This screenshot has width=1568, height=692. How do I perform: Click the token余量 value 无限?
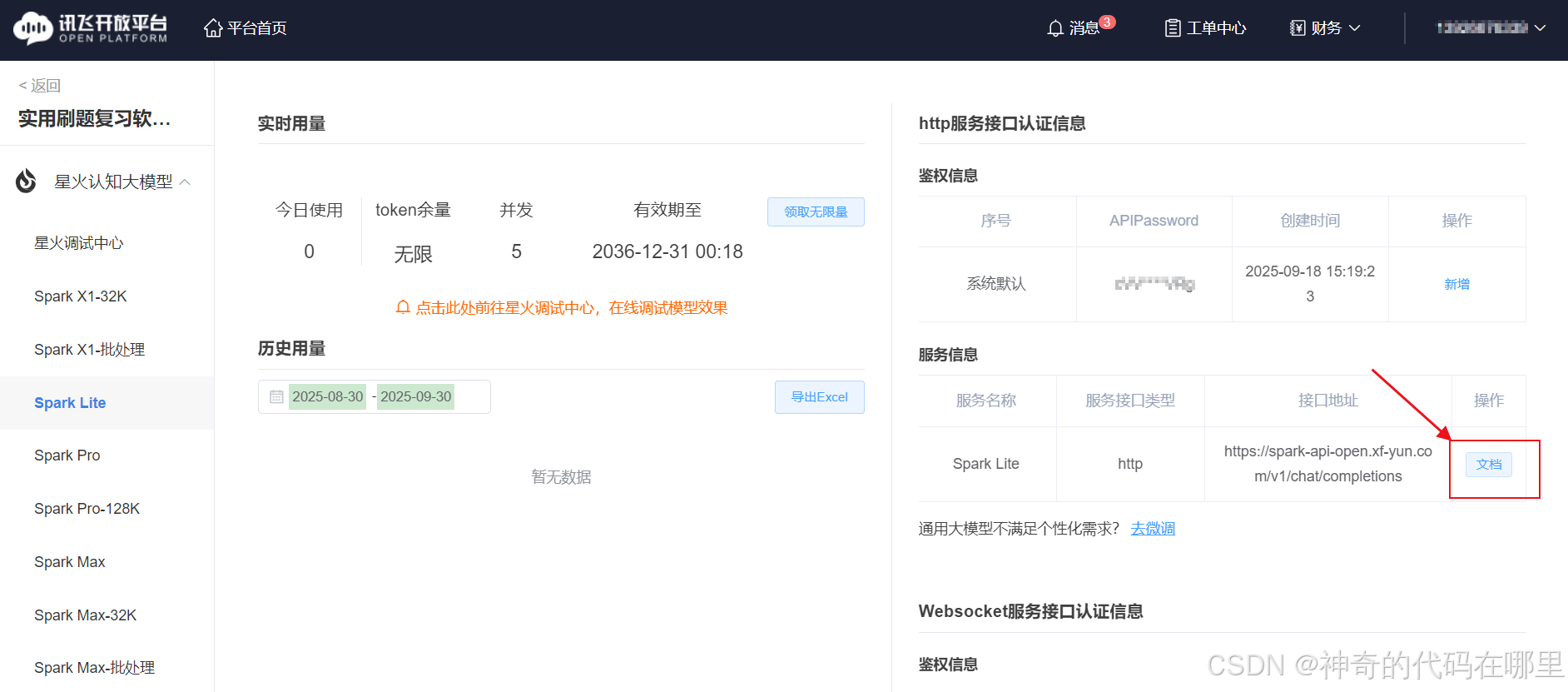(x=413, y=254)
